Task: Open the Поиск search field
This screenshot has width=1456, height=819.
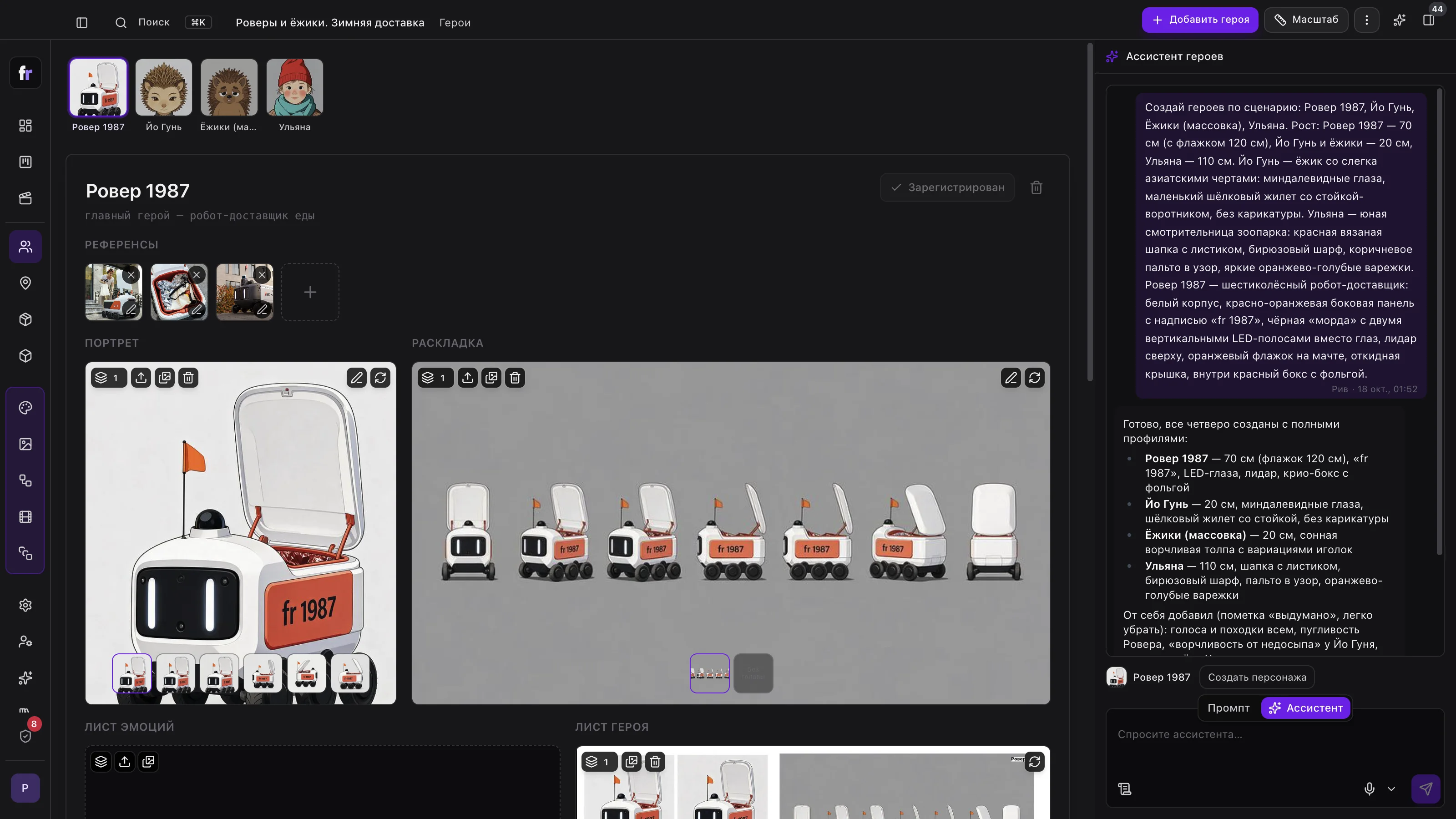Action: pos(163,23)
